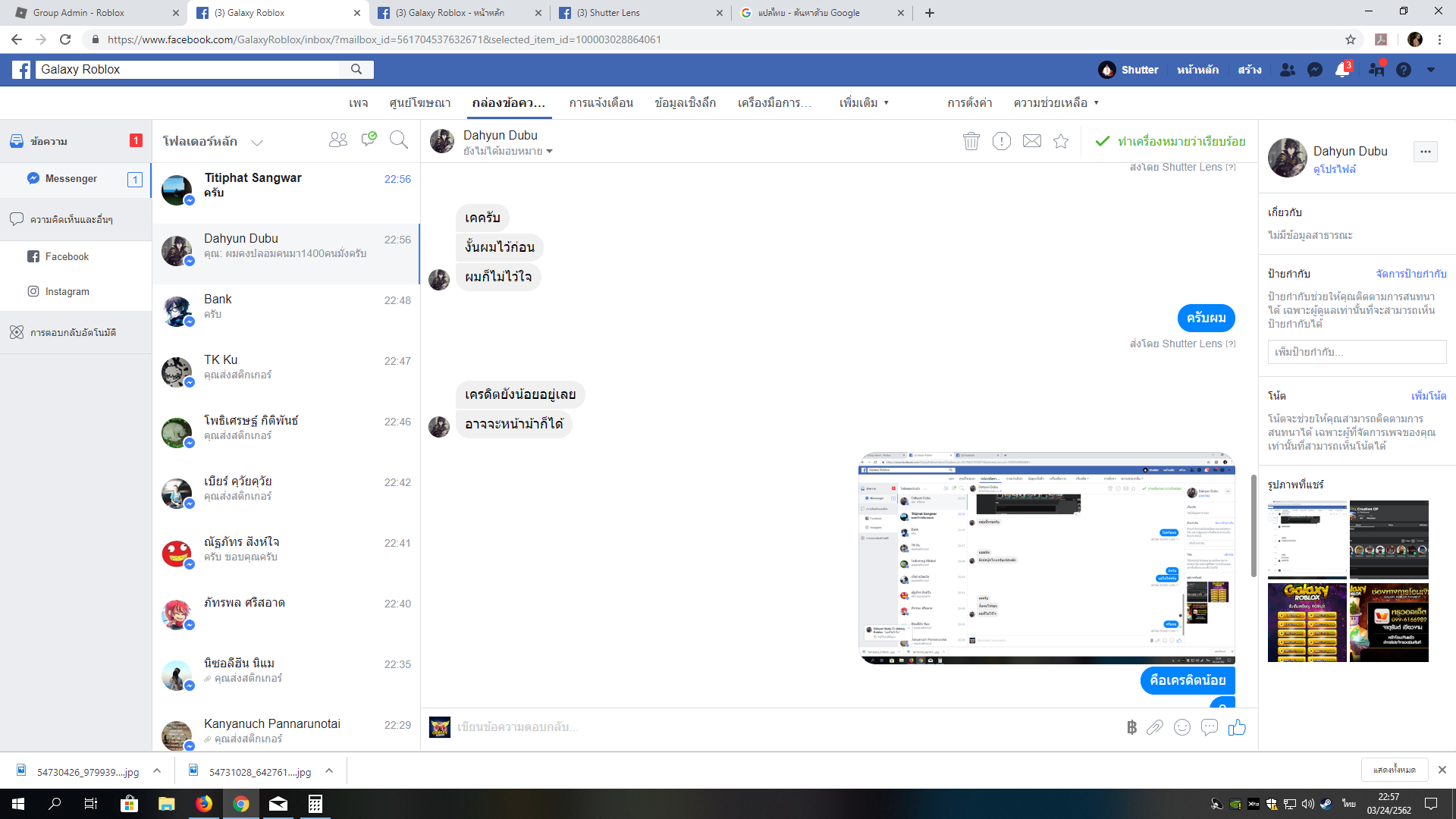Viewport: 1456px width, 819px height.
Task: Open the ข้อมูลเชิงลึก tab
Action: tap(686, 102)
